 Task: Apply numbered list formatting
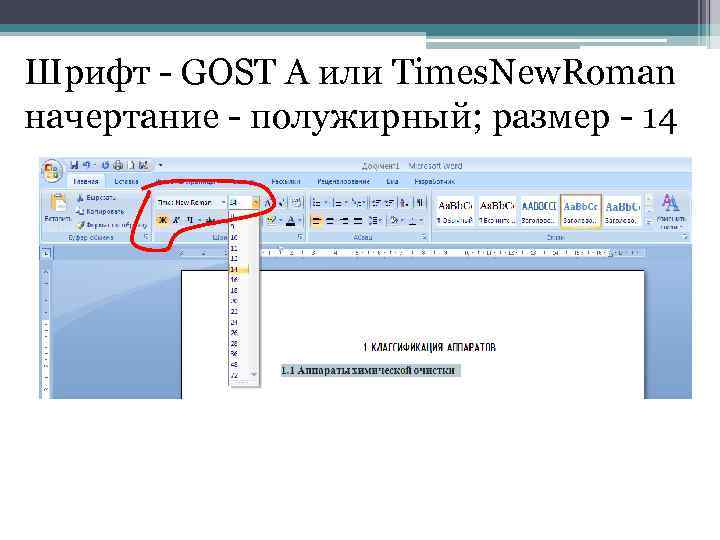(338, 202)
